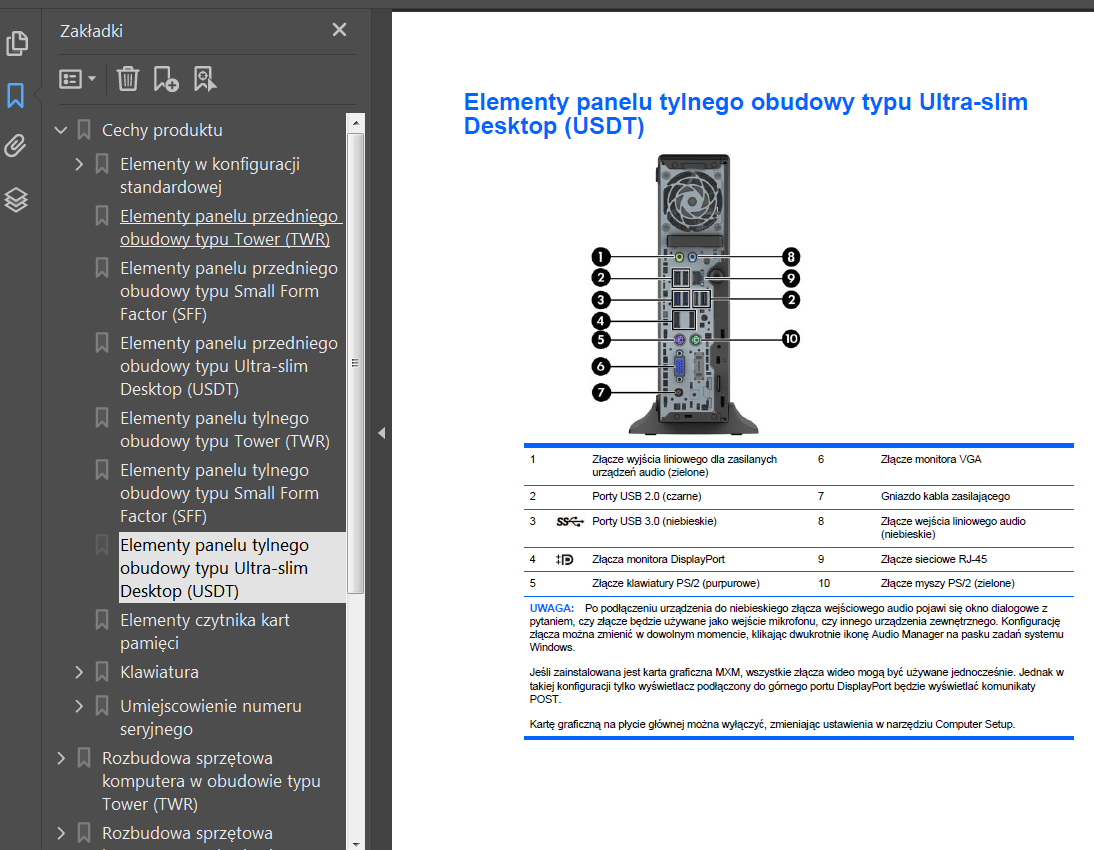Go to Umiejscowienie numeru seryjnego bookmark
The width and height of the screenshot is (1094, 850).
click(x=211, y=717)
